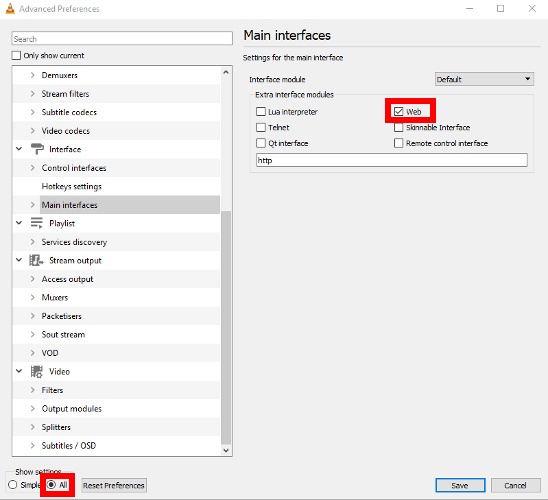Expand the Services discovery node
This screenshot has width=548, height=500.
pyautogui.click(x=33, y=242)
